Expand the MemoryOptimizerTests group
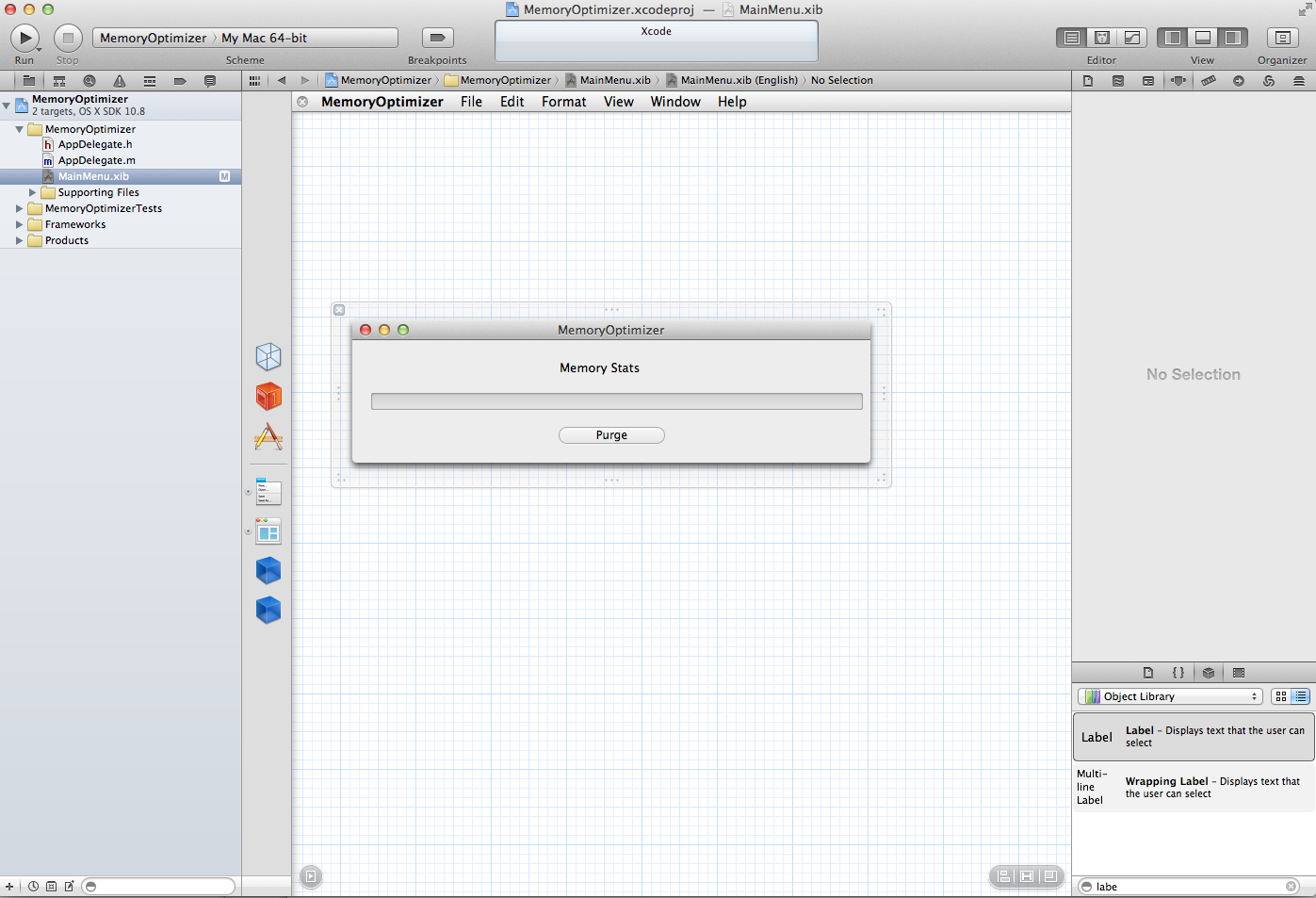Viewport: 1316px width, 898px height. 19,208
